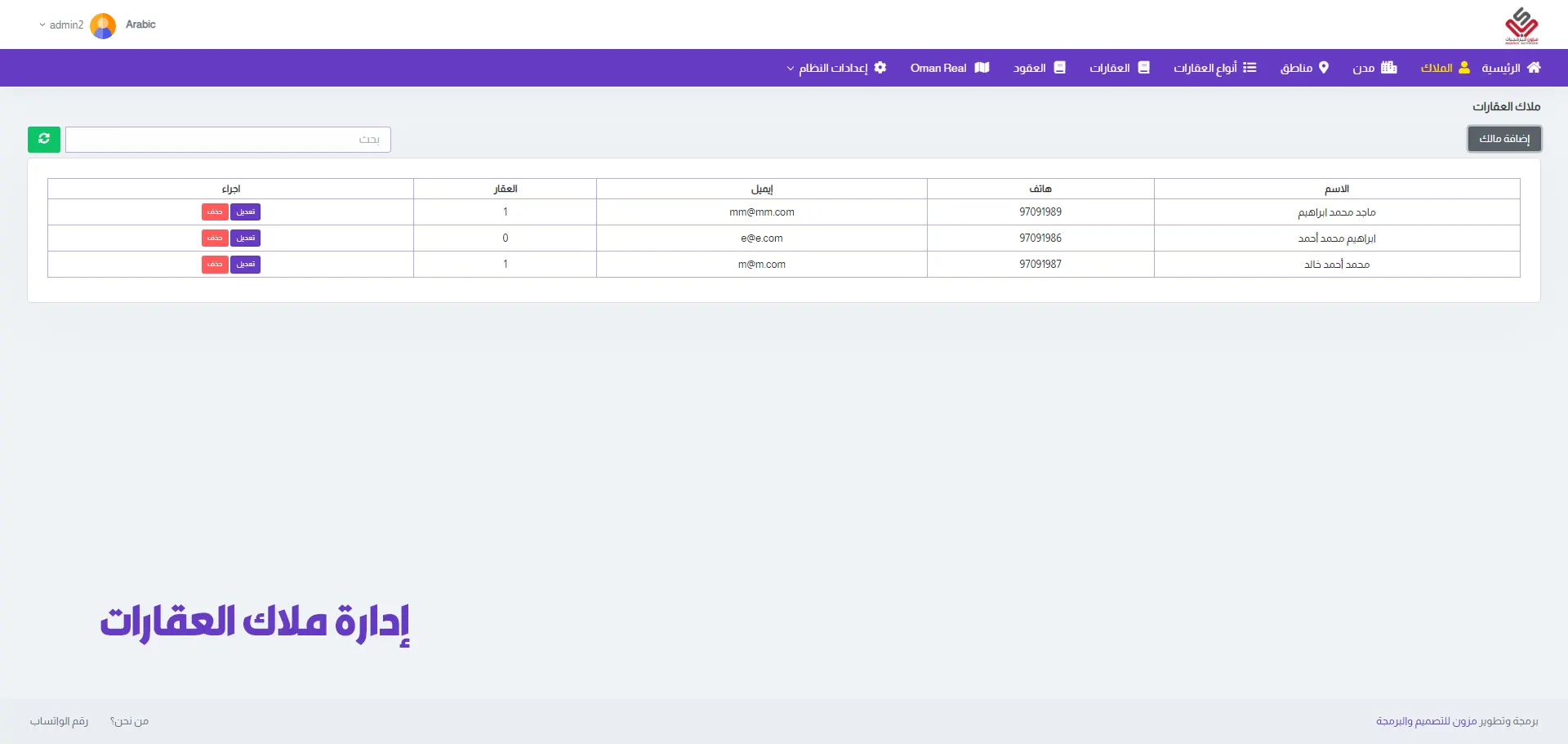Click the system settings gear icon

tap(880, 68)
